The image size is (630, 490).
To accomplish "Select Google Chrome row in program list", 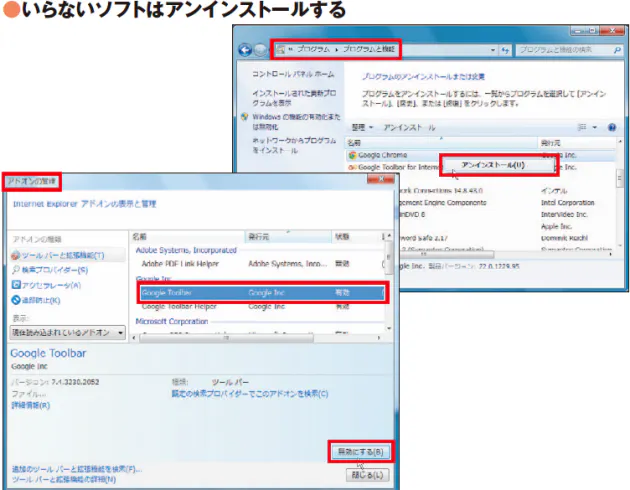I will [x=480, y=155].
